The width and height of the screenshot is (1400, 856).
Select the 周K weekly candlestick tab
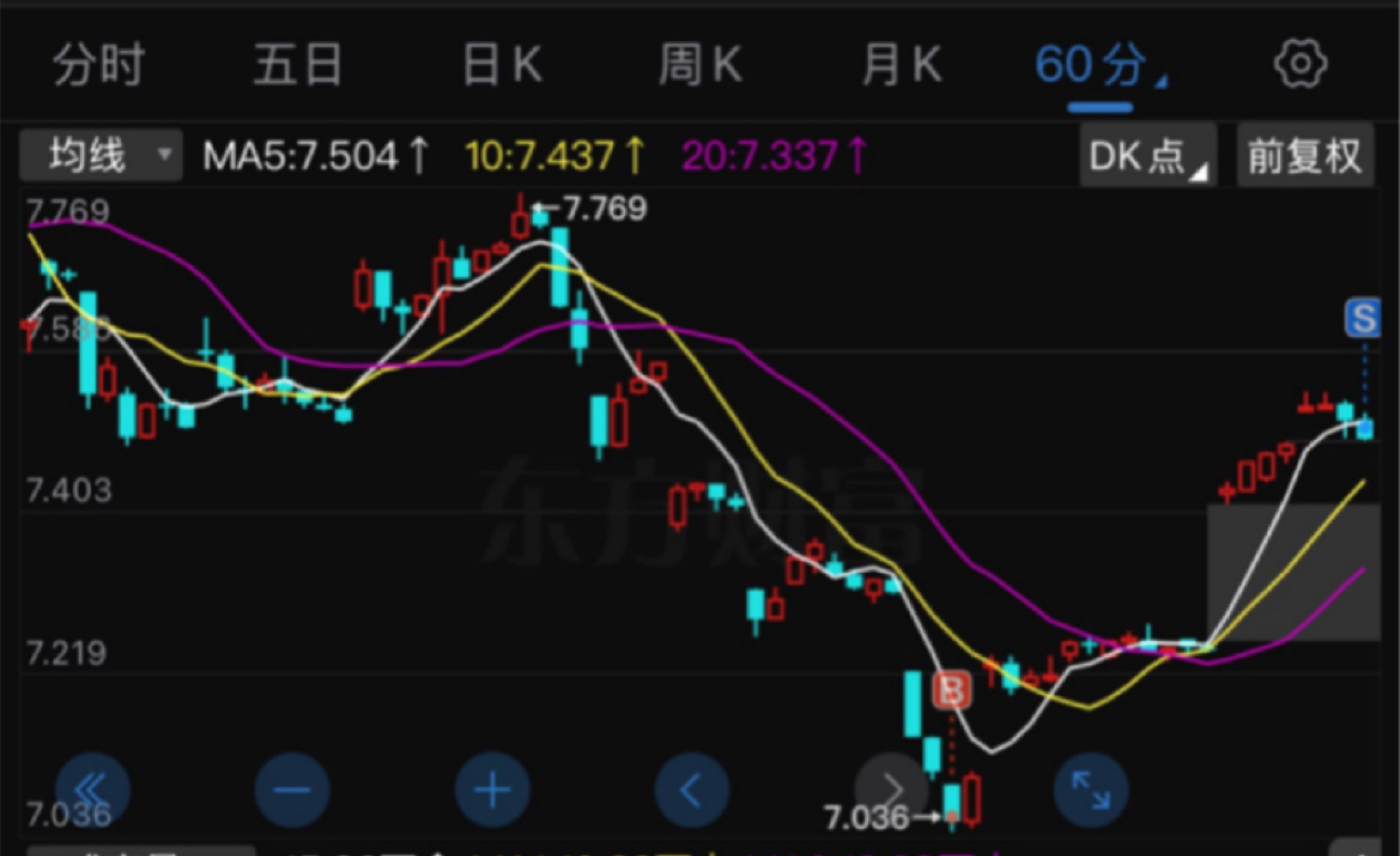pyautogui.click(x=700, y=66)
